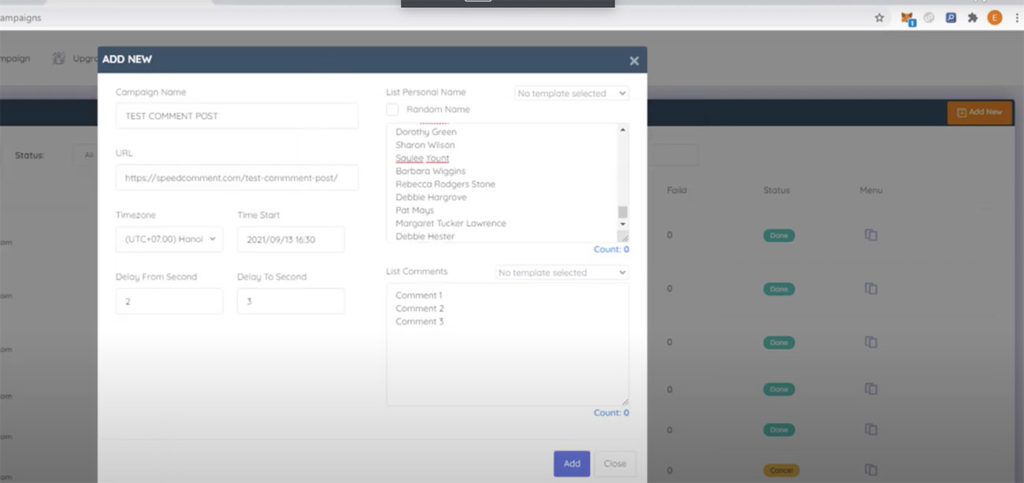Click the Comment 1 line
Viewport: 1024px width, 483px height.
pyautogui.click(x=419, y=295)
